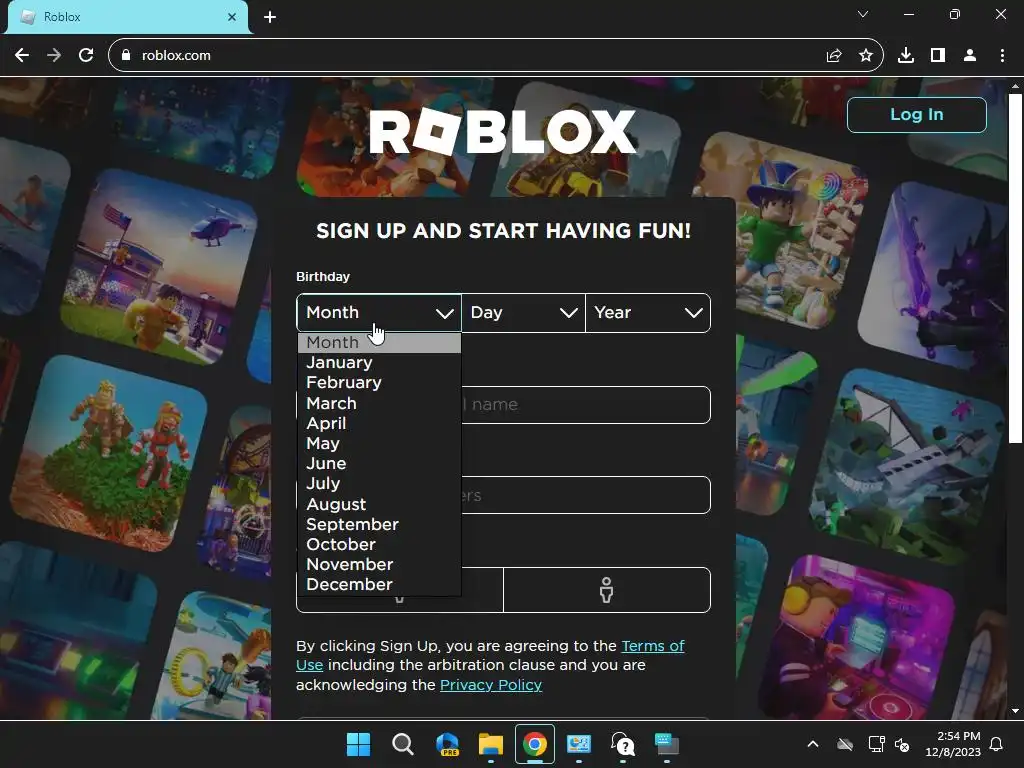
Task: Show hidden system tray icons
Action: coord(813,744)
